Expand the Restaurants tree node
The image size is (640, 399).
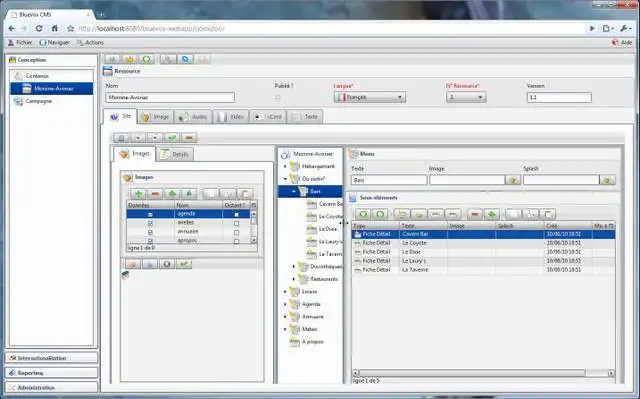pyautogui.click(x=294, y=279)
